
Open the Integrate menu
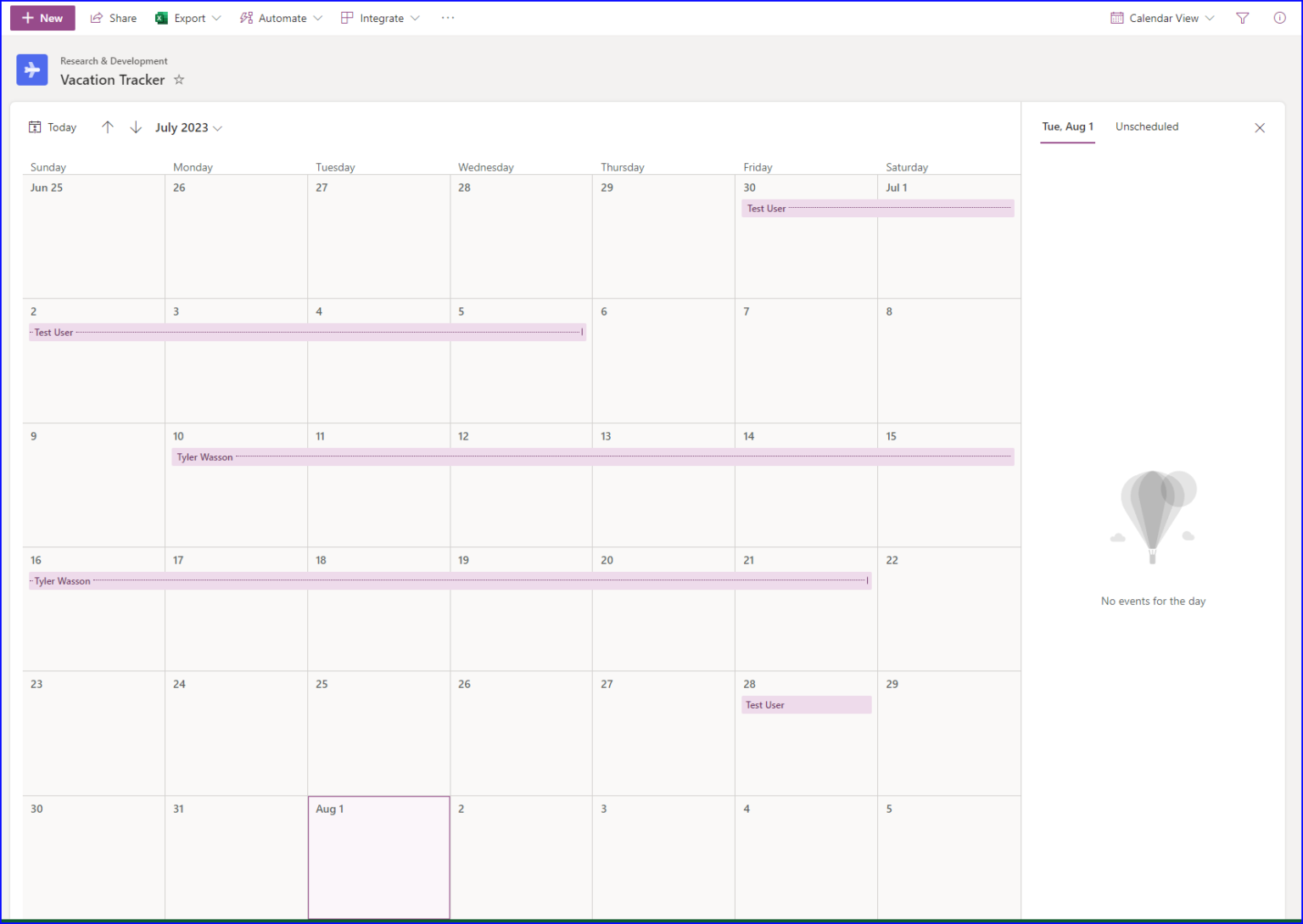[x=379, y=18]
